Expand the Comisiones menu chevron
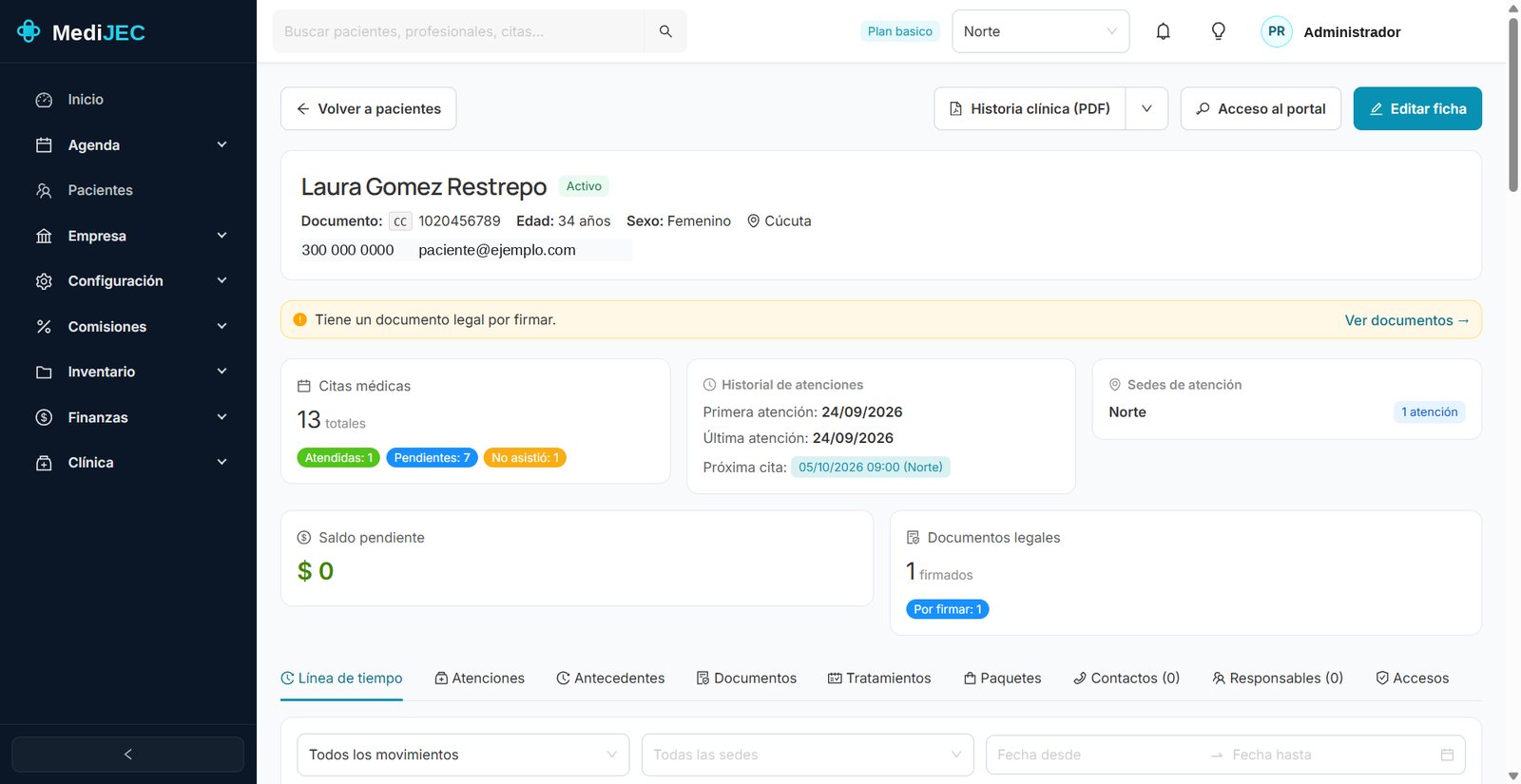1521x784 pixels. (x=221, y=326)
